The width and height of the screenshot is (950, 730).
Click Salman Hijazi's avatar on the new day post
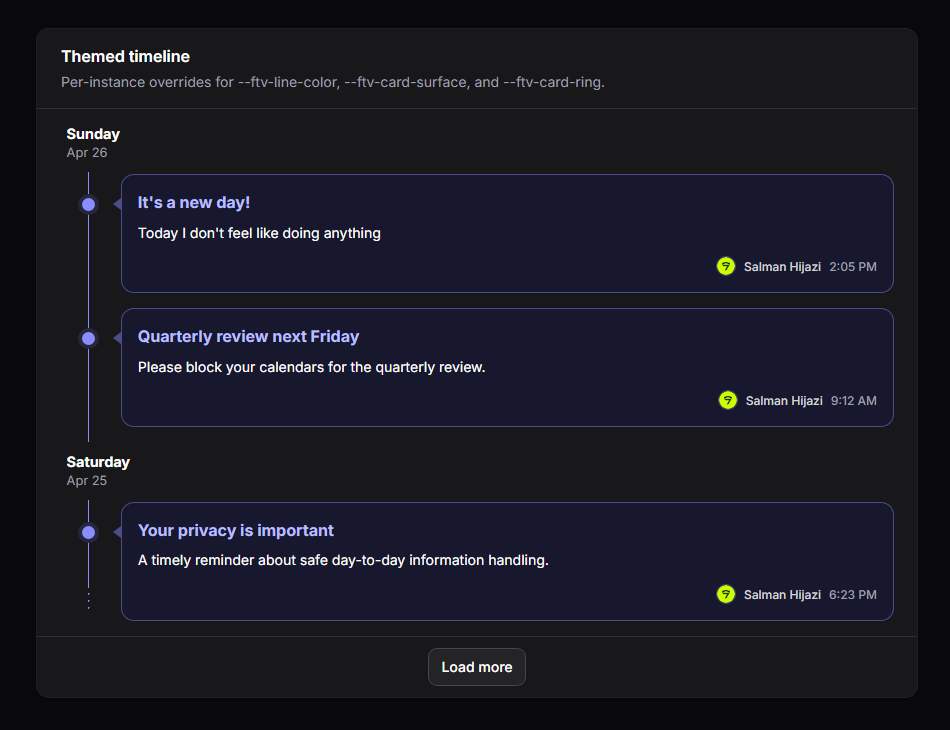[726, 266]
